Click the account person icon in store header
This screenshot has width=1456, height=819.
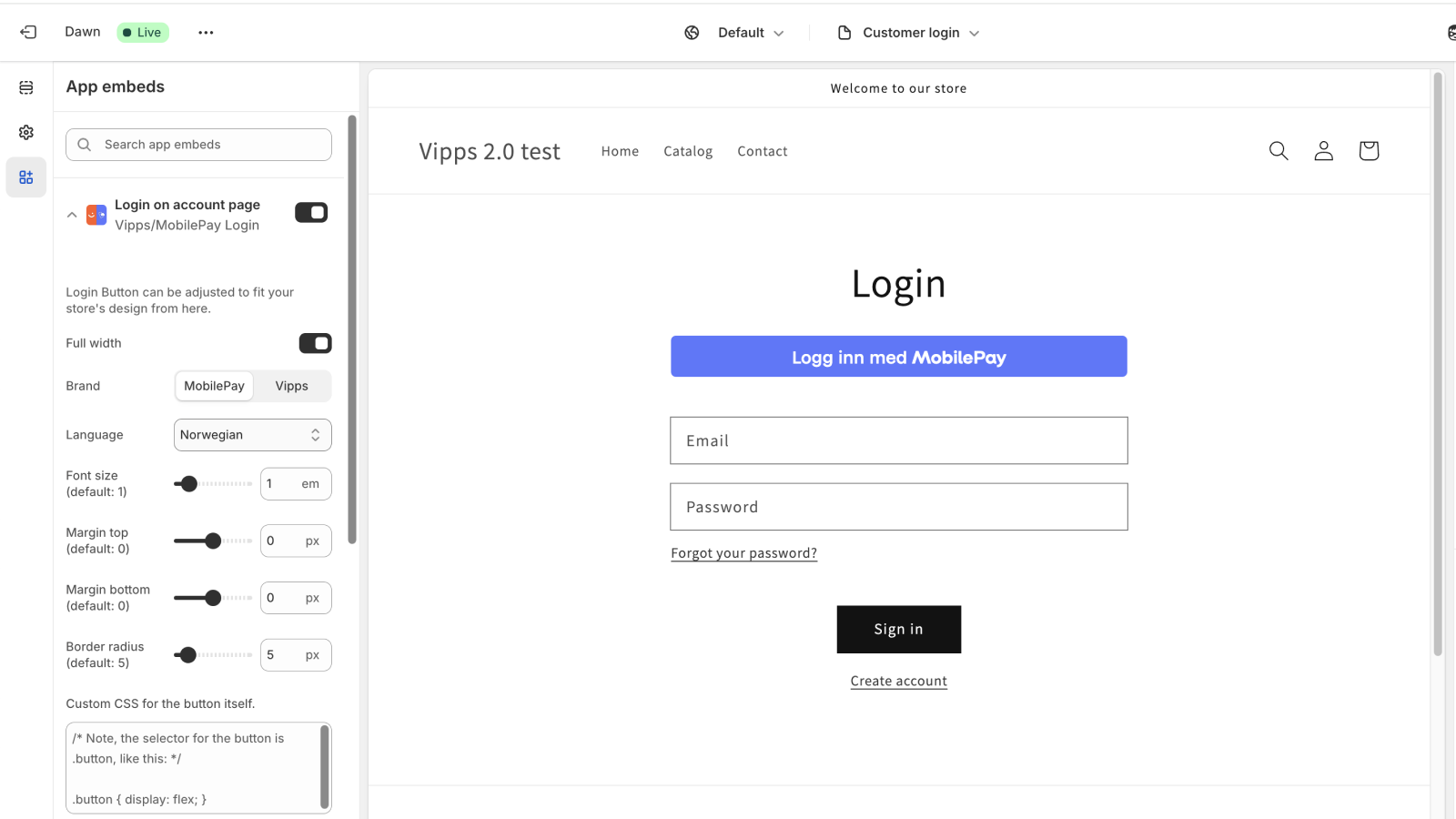tap(1324, 151)
